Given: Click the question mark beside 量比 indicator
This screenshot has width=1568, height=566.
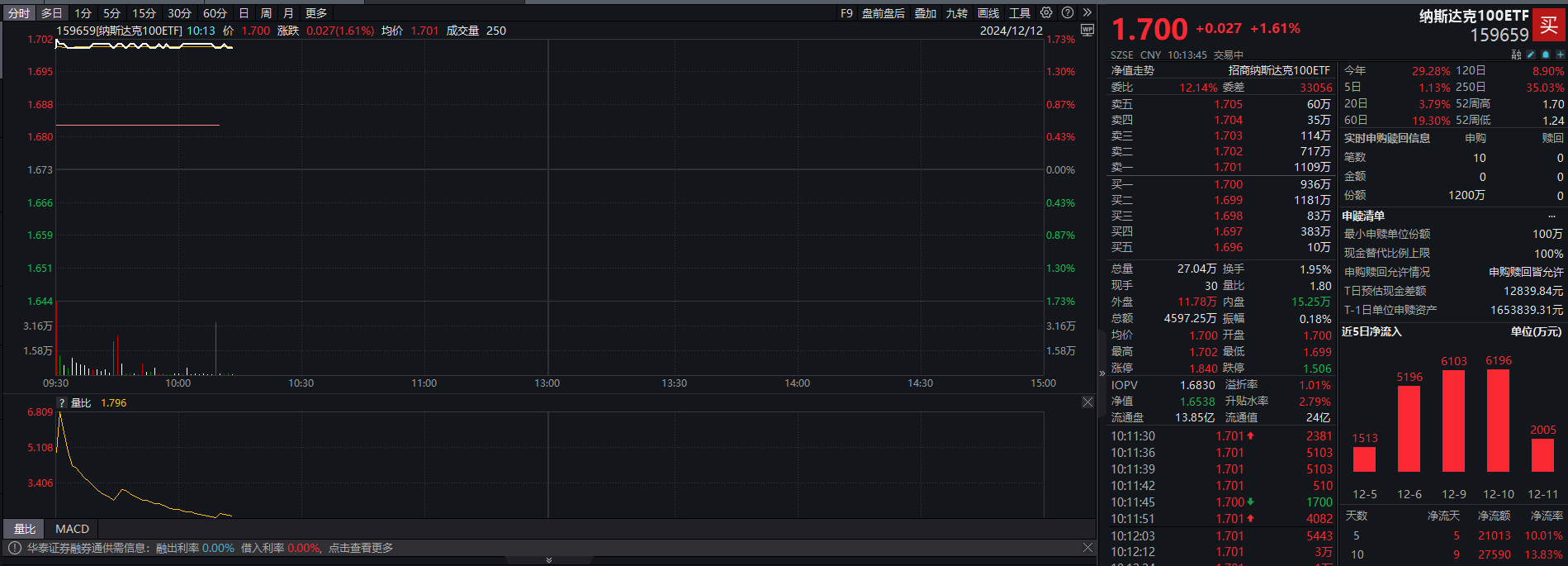Looking at the screenshot, I should [62, 403].
